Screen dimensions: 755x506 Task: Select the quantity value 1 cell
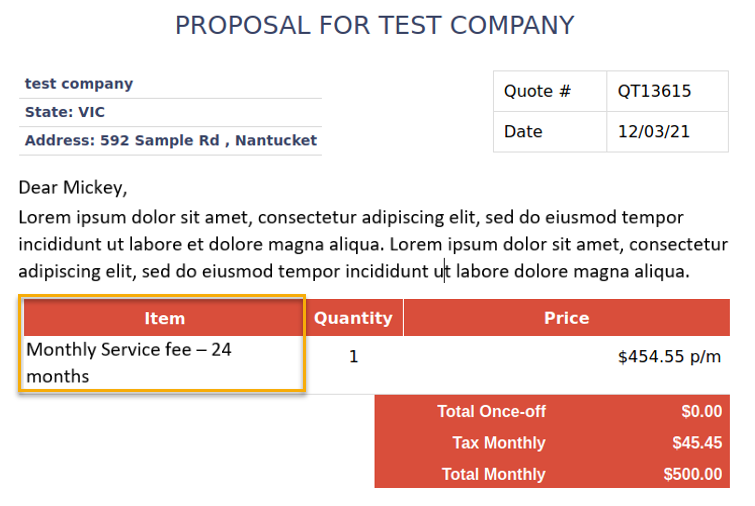[x=353, y=356]
